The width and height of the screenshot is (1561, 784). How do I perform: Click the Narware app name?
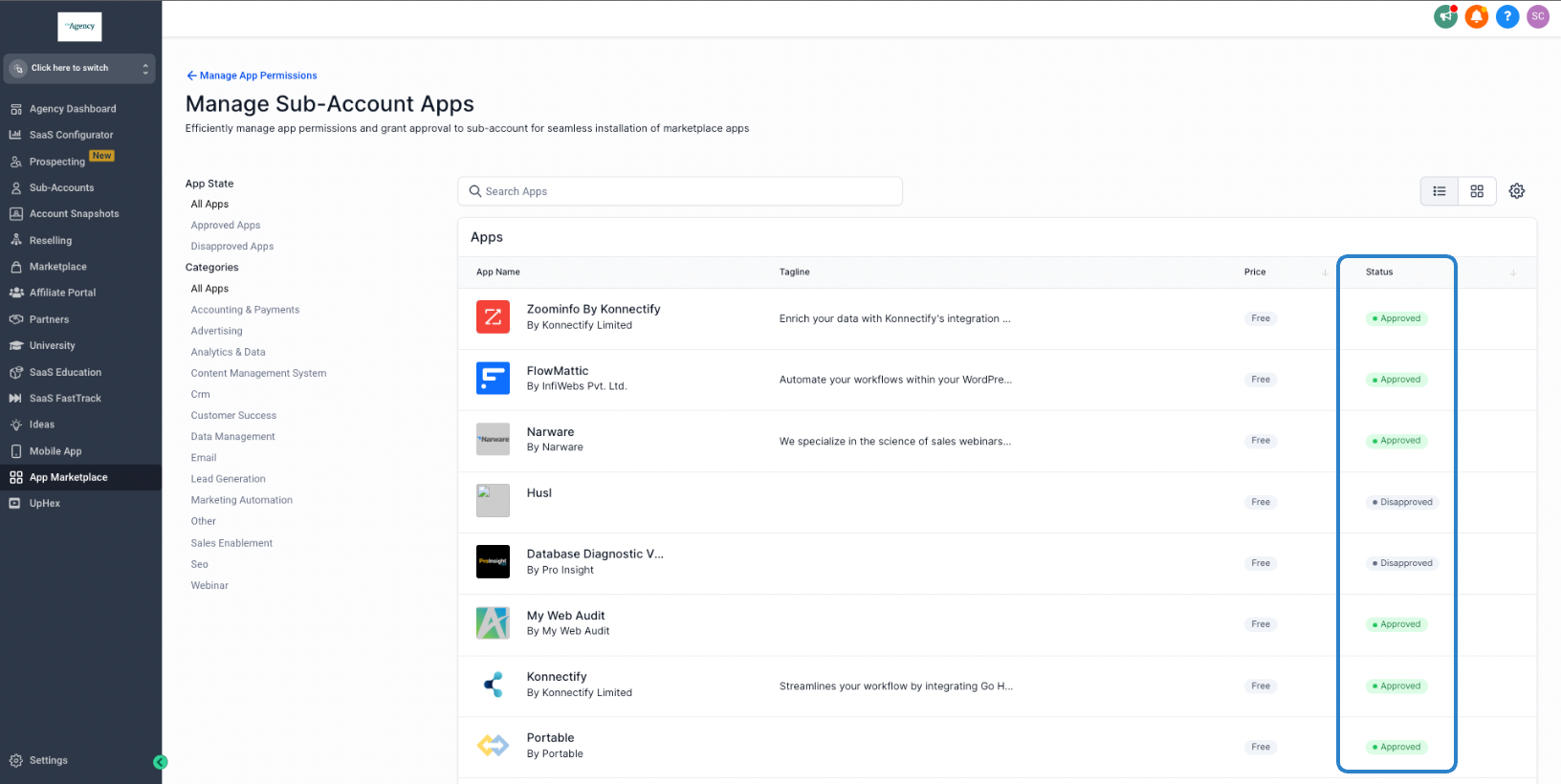(550, 432)
